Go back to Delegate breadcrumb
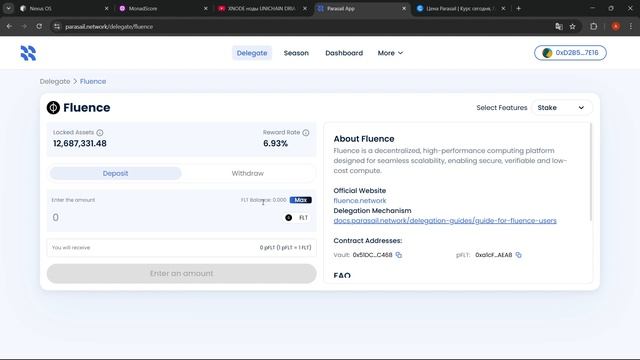The width and height of the screenshot is (640, 360). pos(55,81)
